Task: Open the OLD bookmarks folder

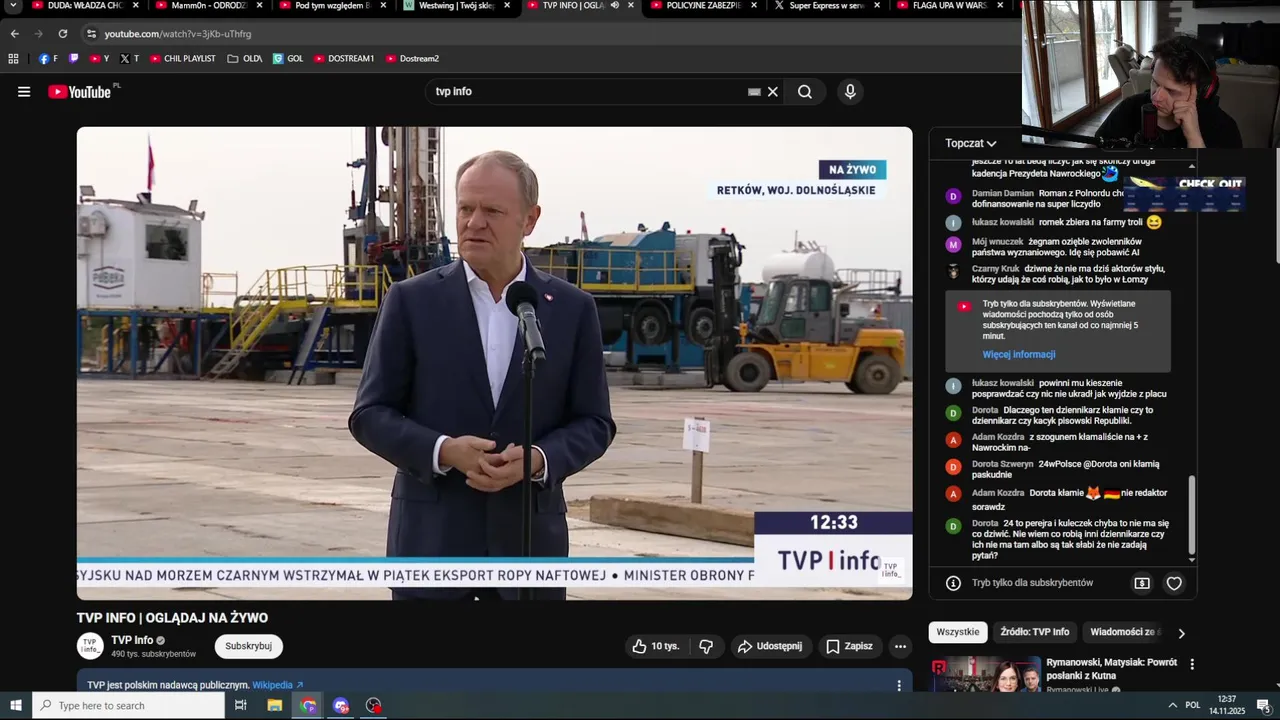Action: [x=245, y=59]
